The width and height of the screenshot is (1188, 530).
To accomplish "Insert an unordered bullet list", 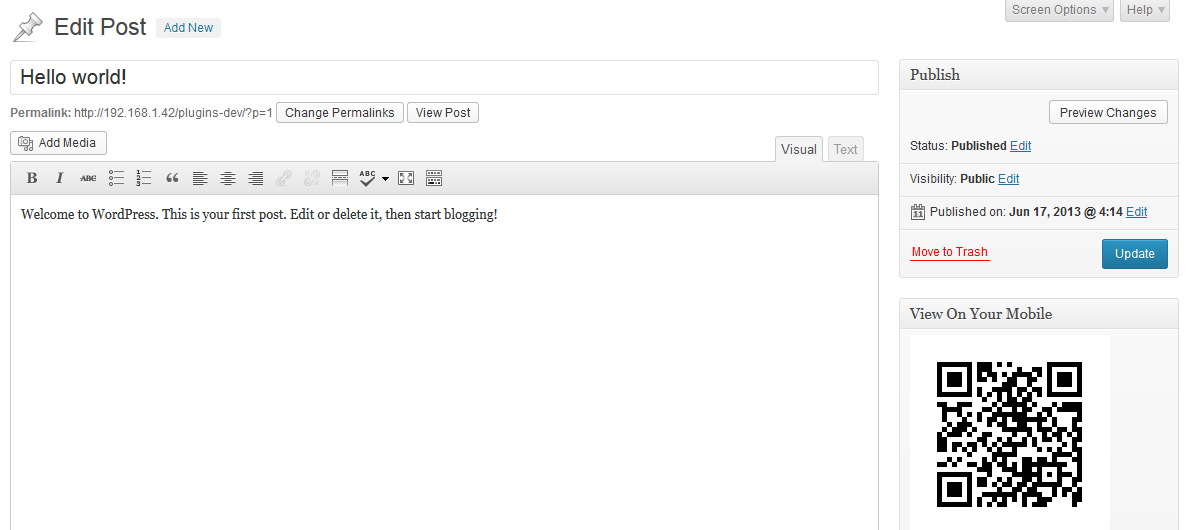I will pyautogui.click(x=116, y=179).
